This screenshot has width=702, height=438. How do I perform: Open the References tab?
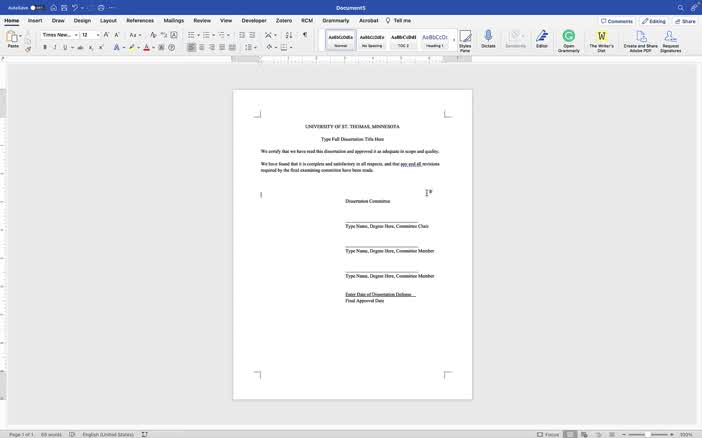coord(140,21)
